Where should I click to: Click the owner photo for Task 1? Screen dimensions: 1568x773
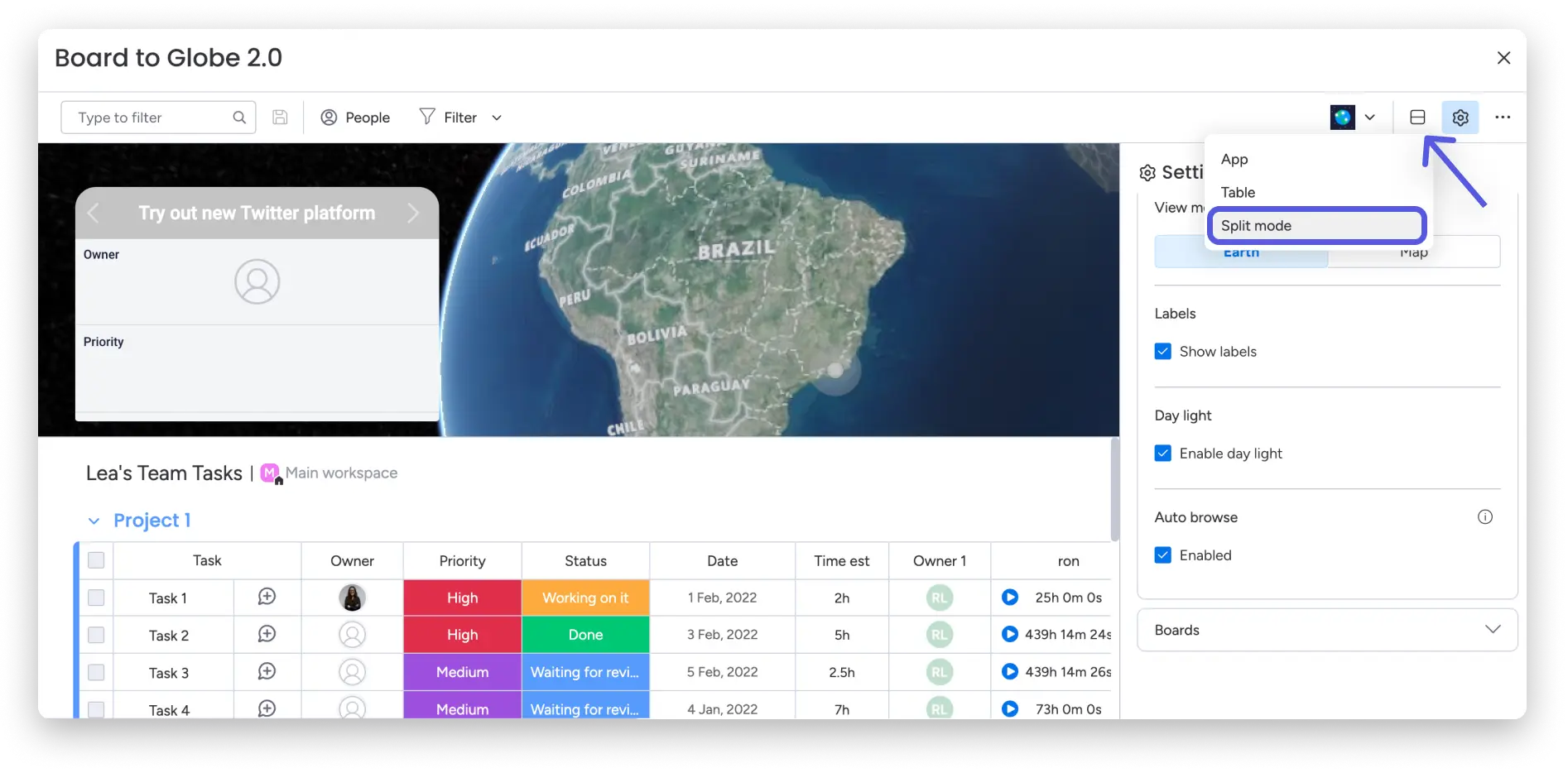(x=352, y=598)
